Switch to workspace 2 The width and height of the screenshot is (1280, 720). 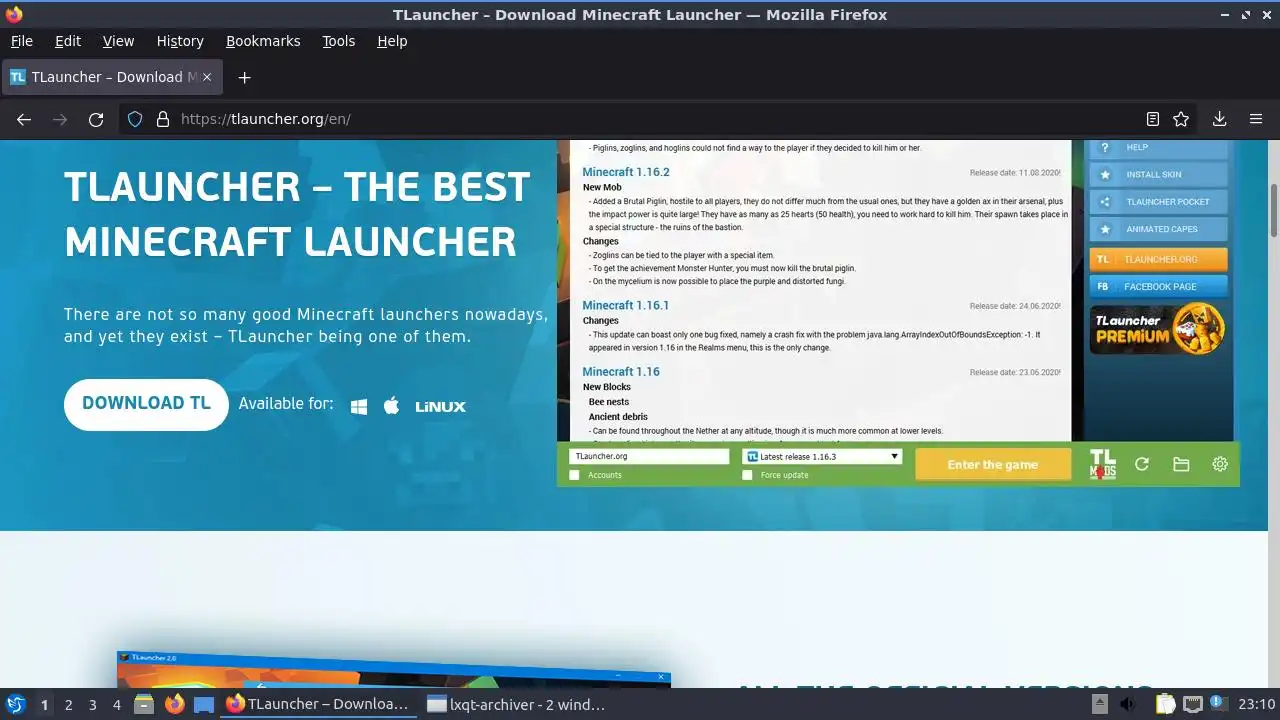[68, 704]
